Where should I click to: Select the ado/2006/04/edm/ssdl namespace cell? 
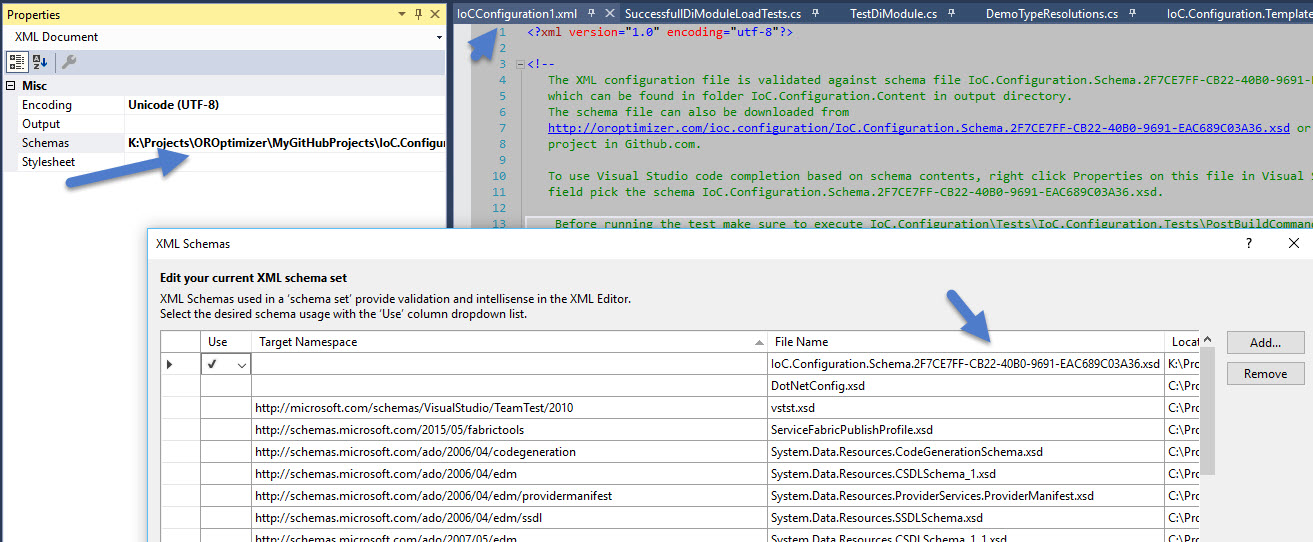509,518
